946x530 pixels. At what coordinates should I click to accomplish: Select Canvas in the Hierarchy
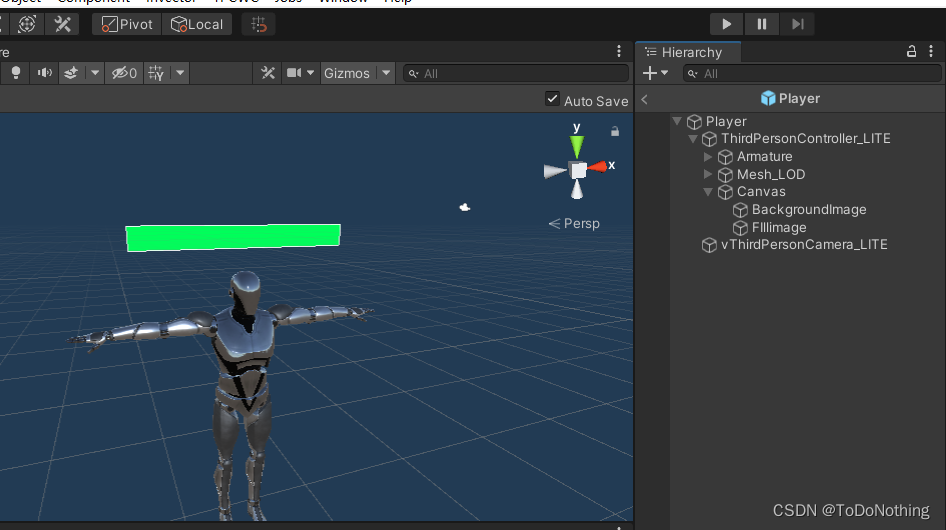pyautogui.click(x=761, y=192)
